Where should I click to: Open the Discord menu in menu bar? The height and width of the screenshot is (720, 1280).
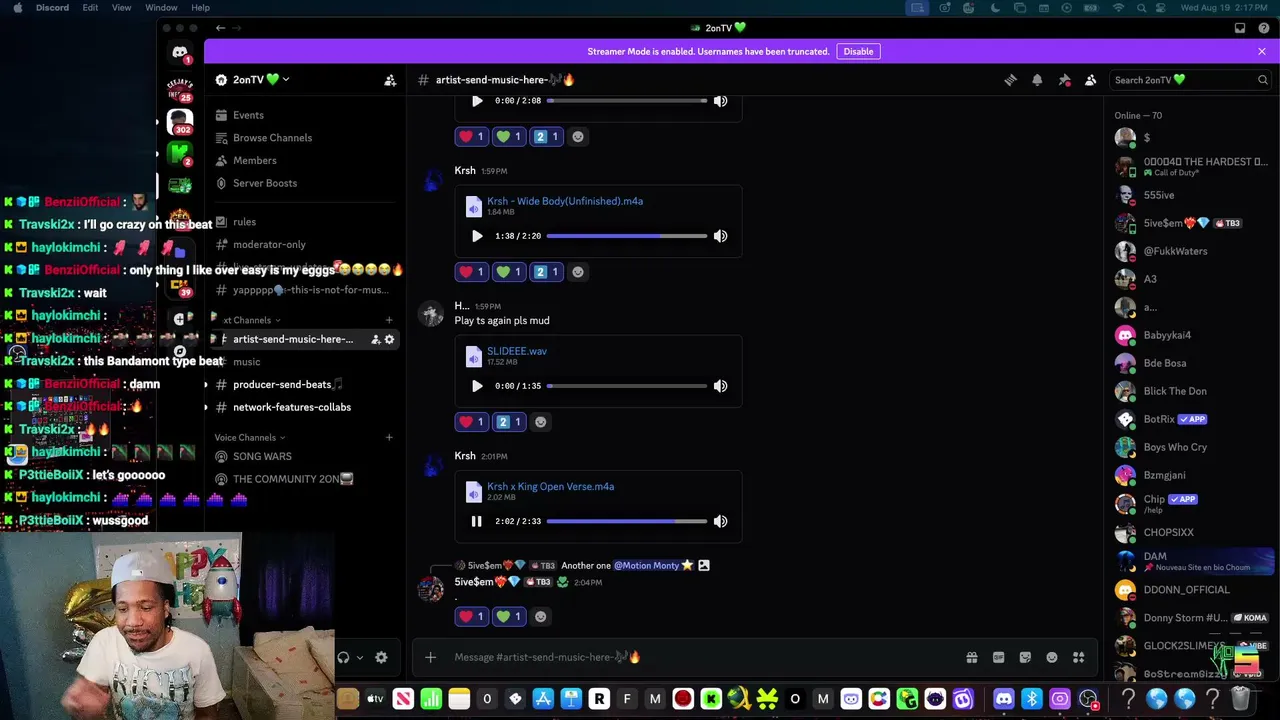coord(52,8)
